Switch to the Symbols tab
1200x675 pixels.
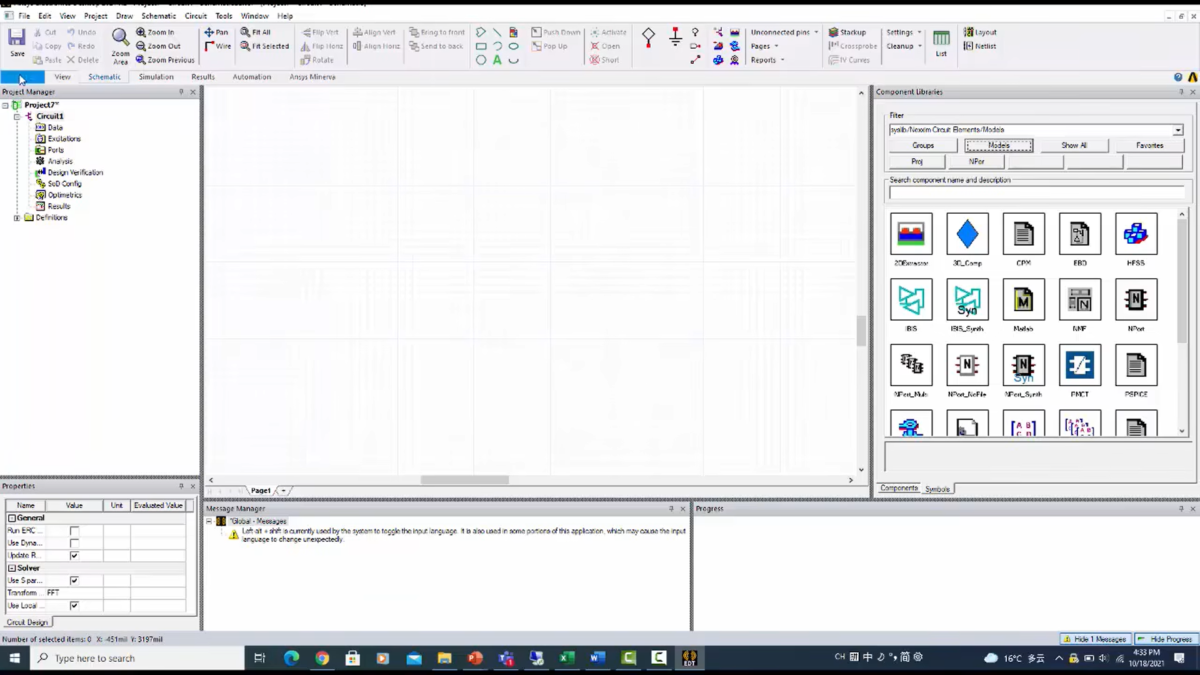(938, 489)
